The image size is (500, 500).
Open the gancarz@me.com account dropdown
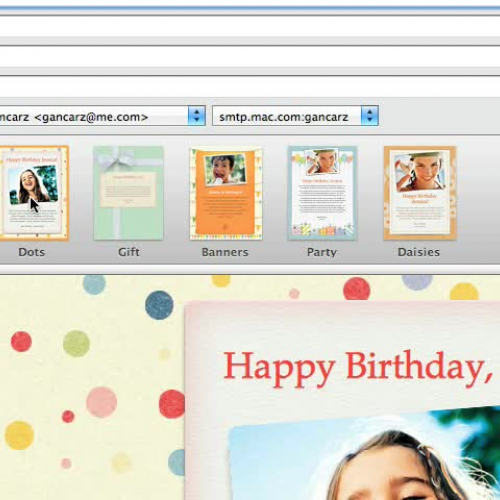click(102, 116)
